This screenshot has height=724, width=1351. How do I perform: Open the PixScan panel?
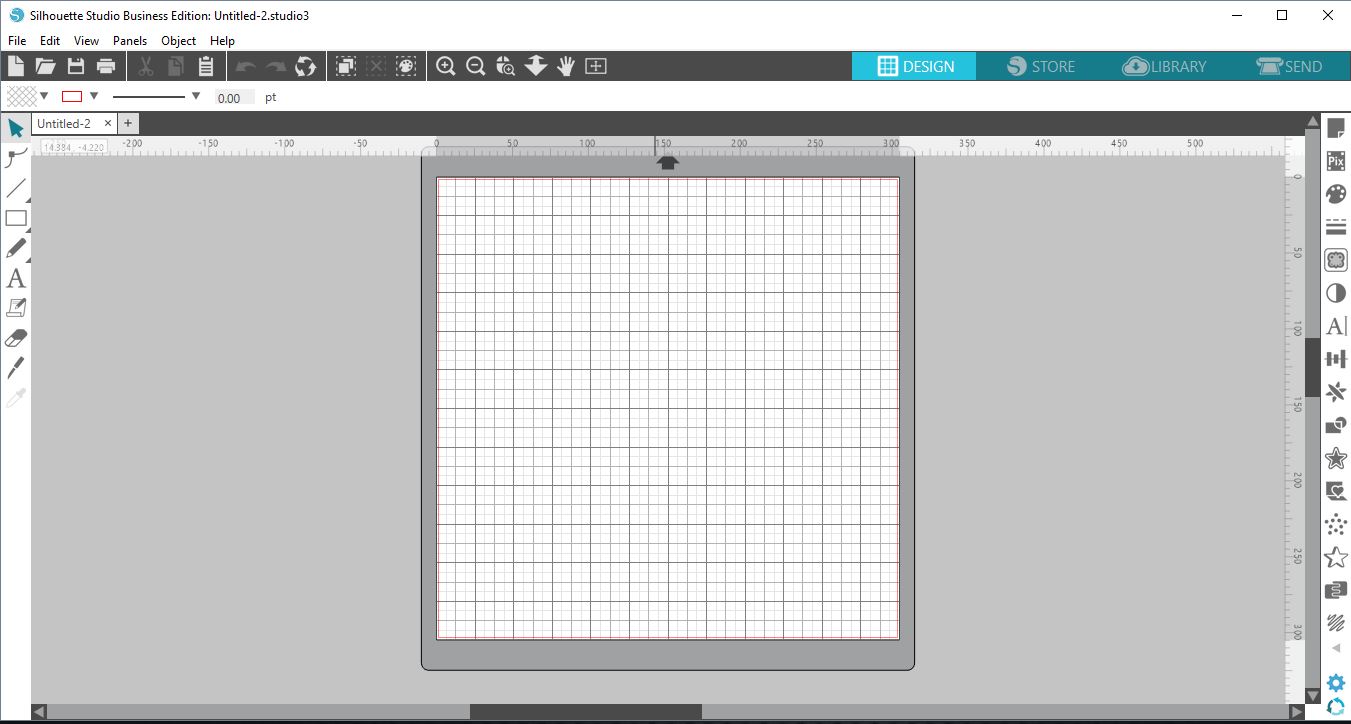pyautogui.click(x=1335, y=161)
